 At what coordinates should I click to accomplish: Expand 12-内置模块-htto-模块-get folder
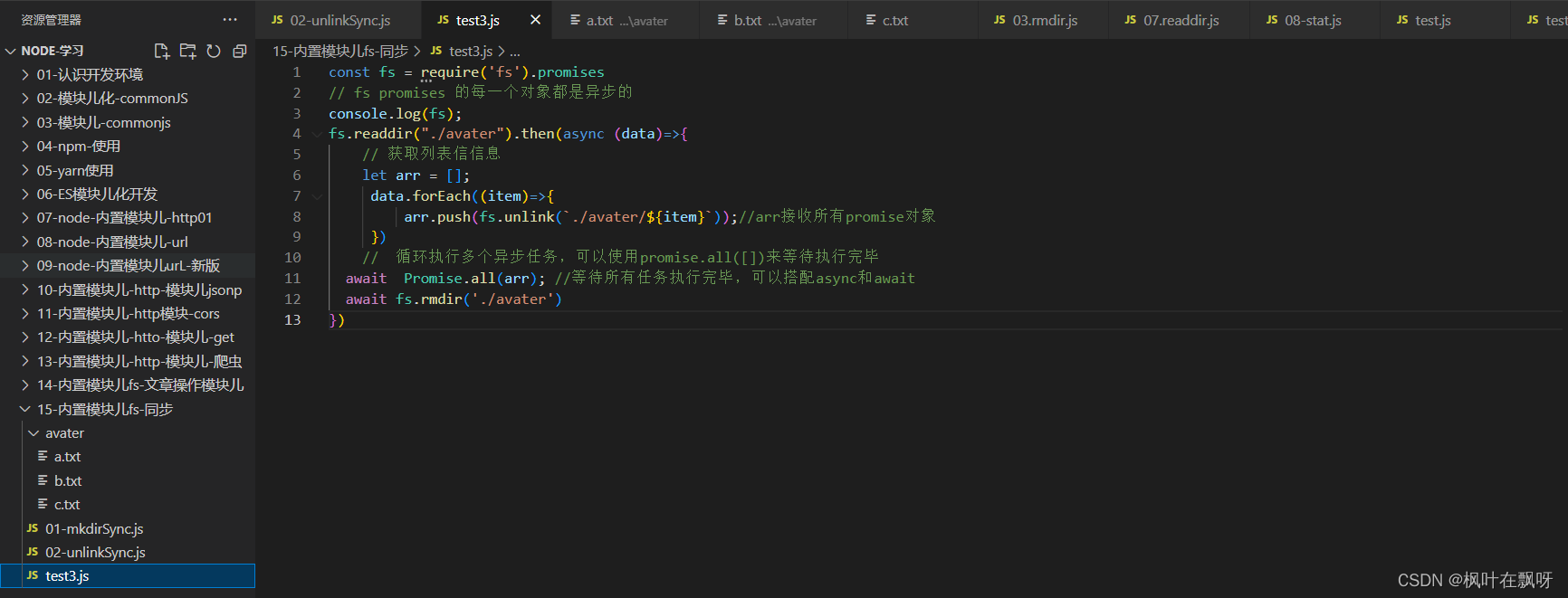click(x=25, y=337)
